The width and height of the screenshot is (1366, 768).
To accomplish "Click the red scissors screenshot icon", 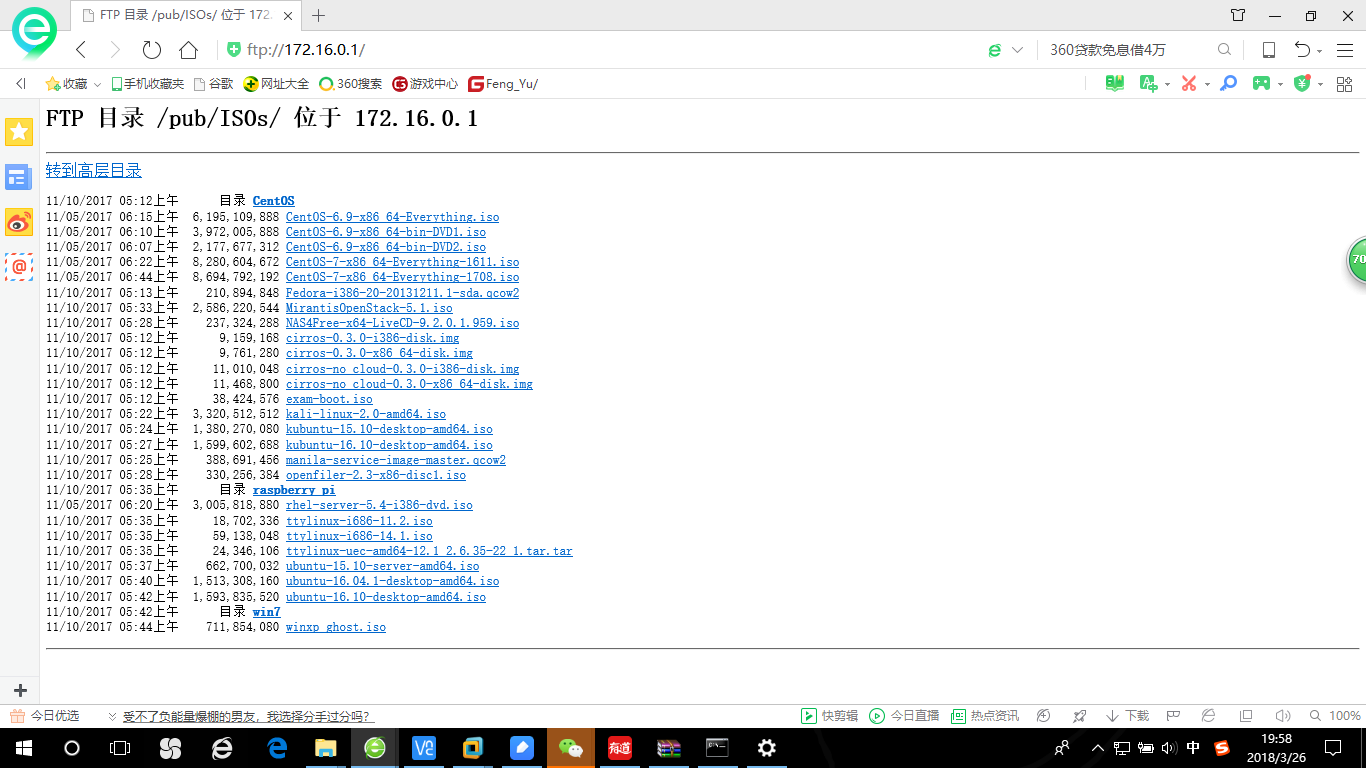I will (1188, 84).
